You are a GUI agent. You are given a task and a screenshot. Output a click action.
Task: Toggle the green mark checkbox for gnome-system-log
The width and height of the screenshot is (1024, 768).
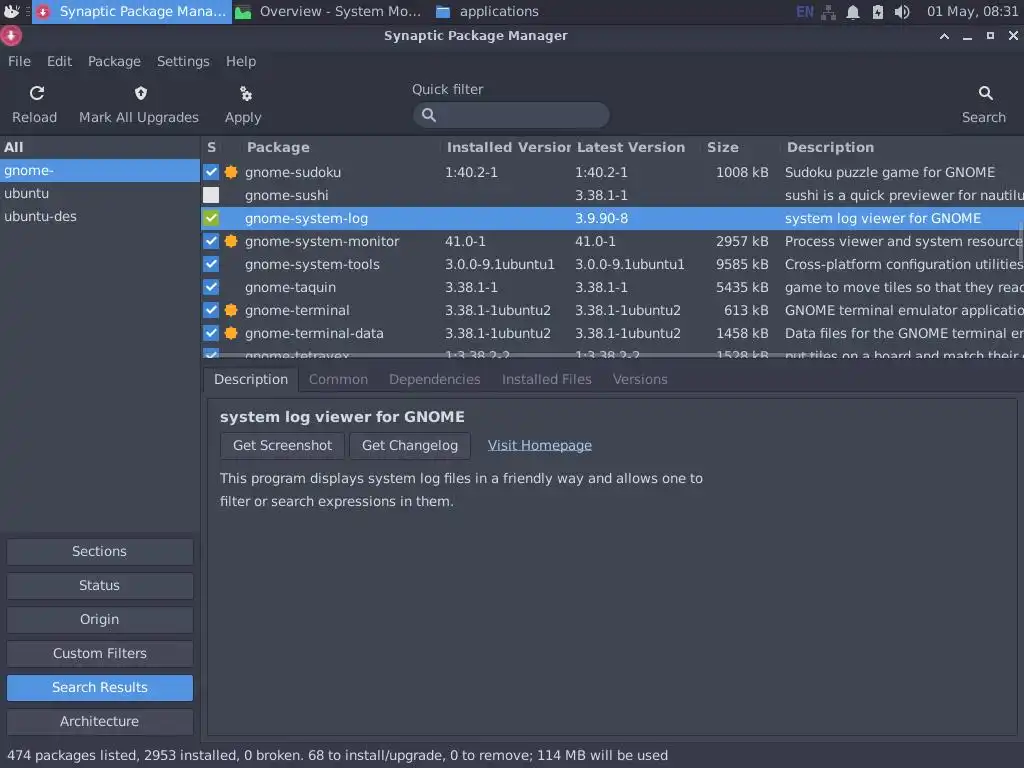(x=211, y=218)
